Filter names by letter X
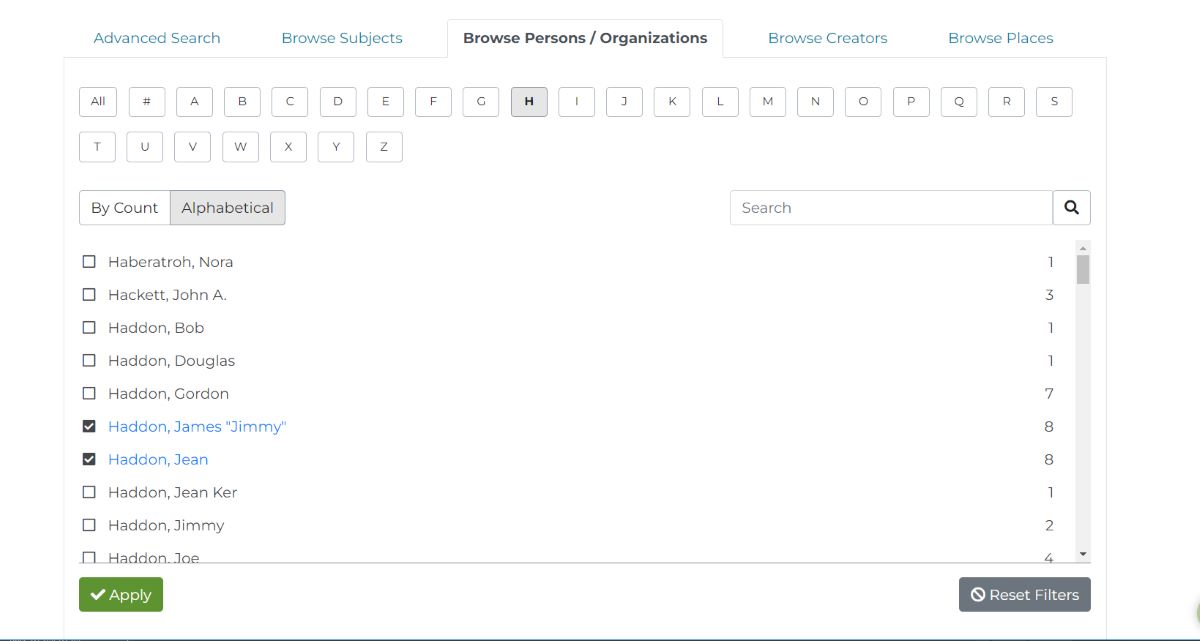This screenshot has height=641, width=1200. click(x=288, y=147)
